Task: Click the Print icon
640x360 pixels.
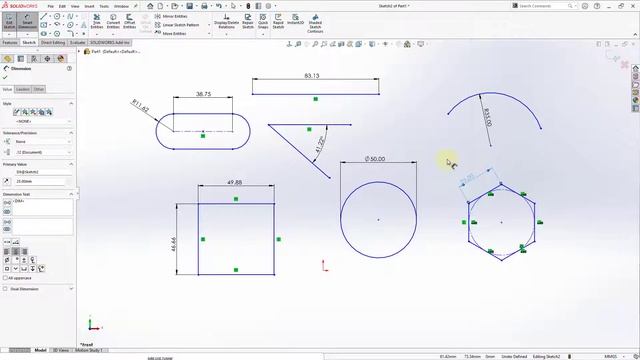Action: tap(204, 6)
